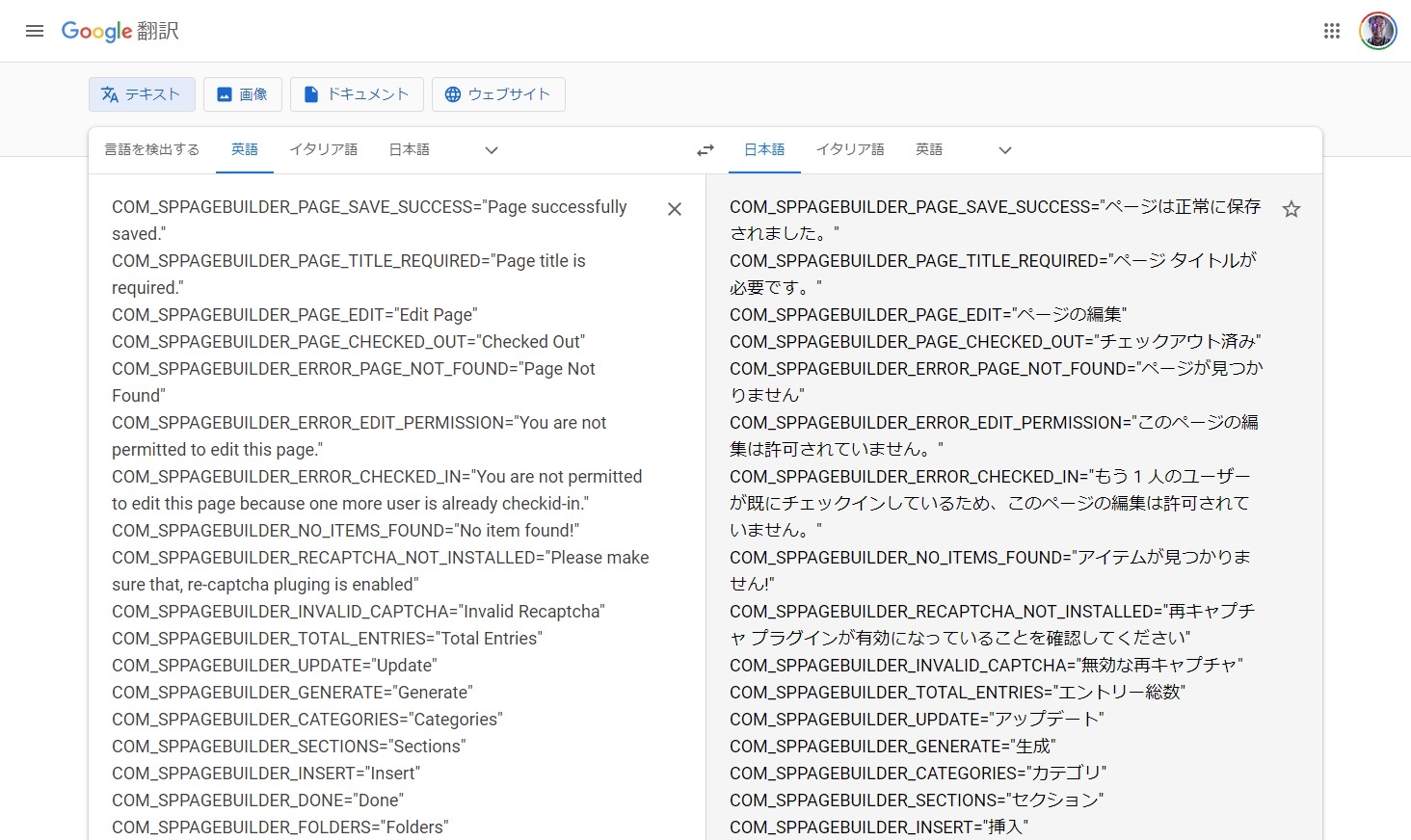Screen dimensions: 1411x840
Task: Select 日本語 as source language
Action: [410, 149]
